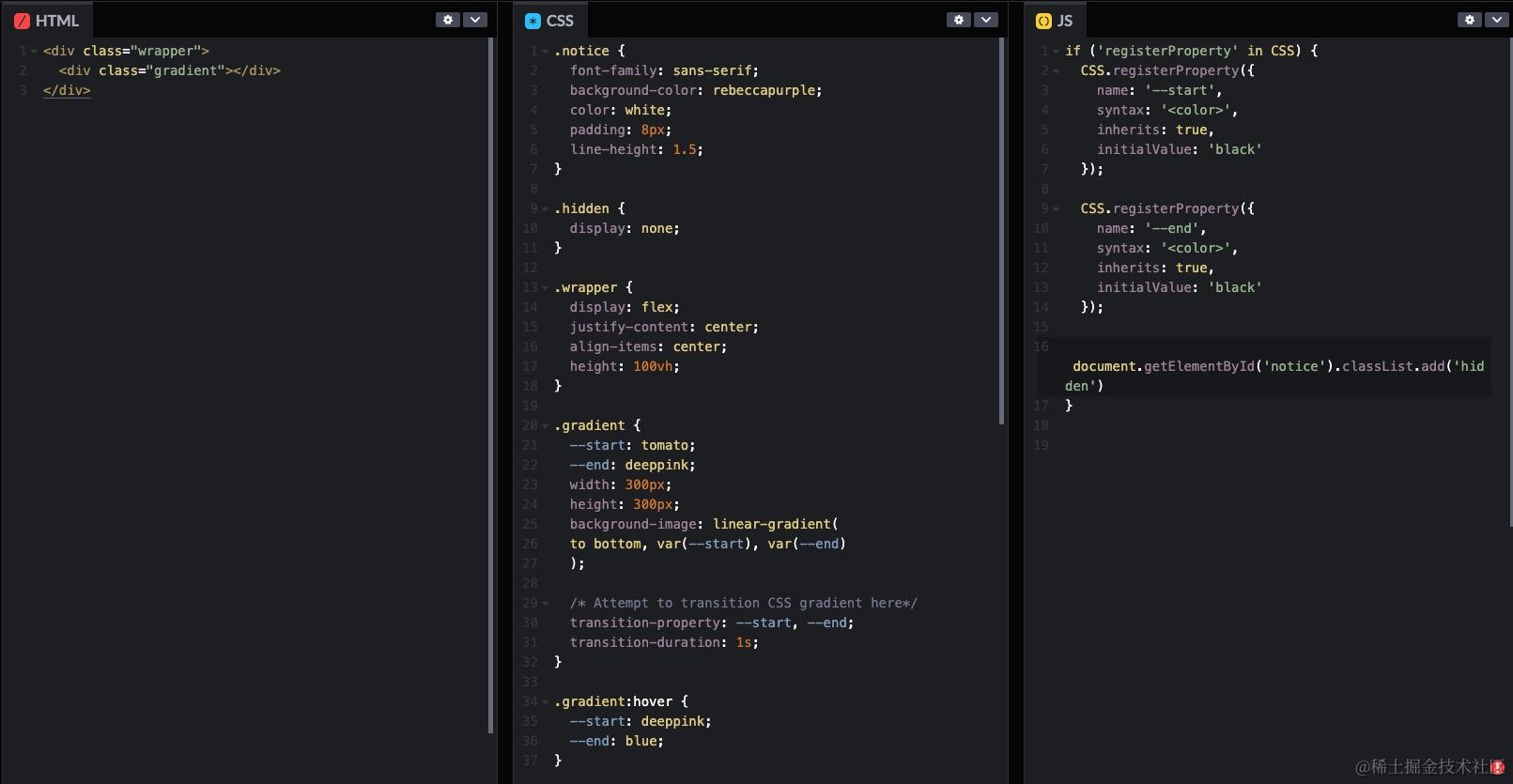Click the '--start: deeppink;' hover declaration
The width and height of the screenshot is (1513, 784).
coord(641,721)
